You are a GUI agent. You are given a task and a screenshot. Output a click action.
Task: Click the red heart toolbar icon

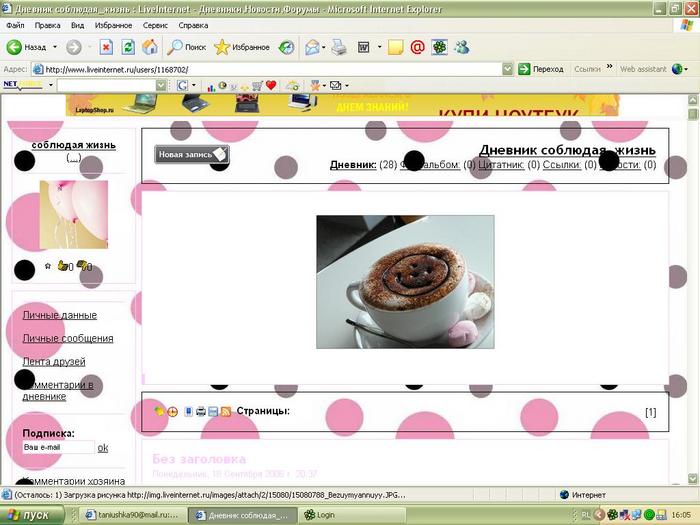[x=271, y=85]
